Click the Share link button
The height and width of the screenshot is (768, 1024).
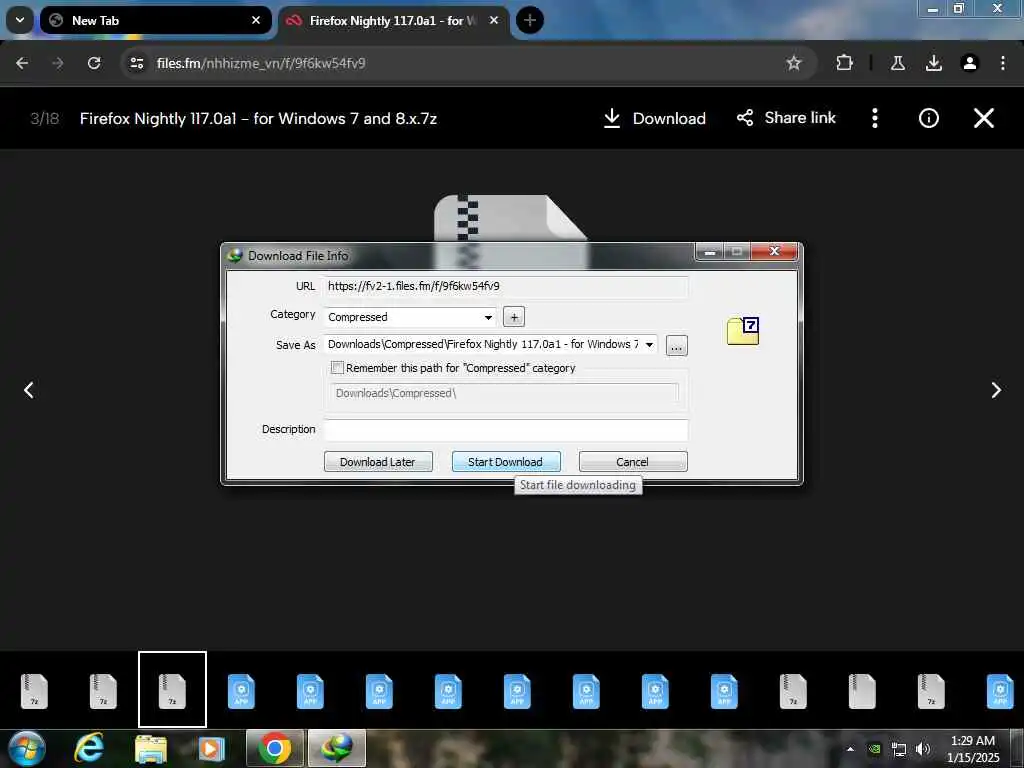click(786, 118)
